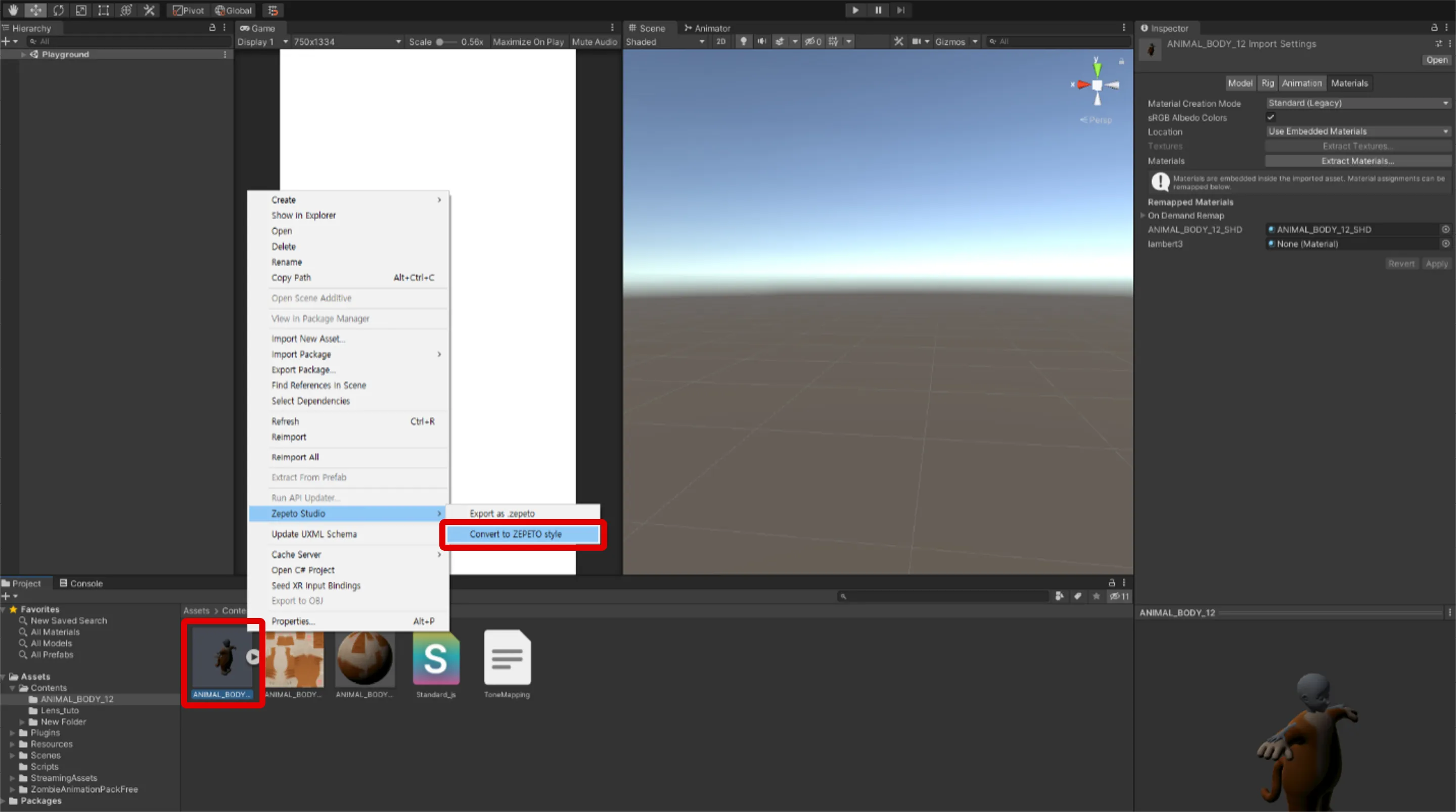The width and height of the screenshot is (1456, 812).
Task: Open the Location dropdown in Inspector
Action: click(1357, 131)
